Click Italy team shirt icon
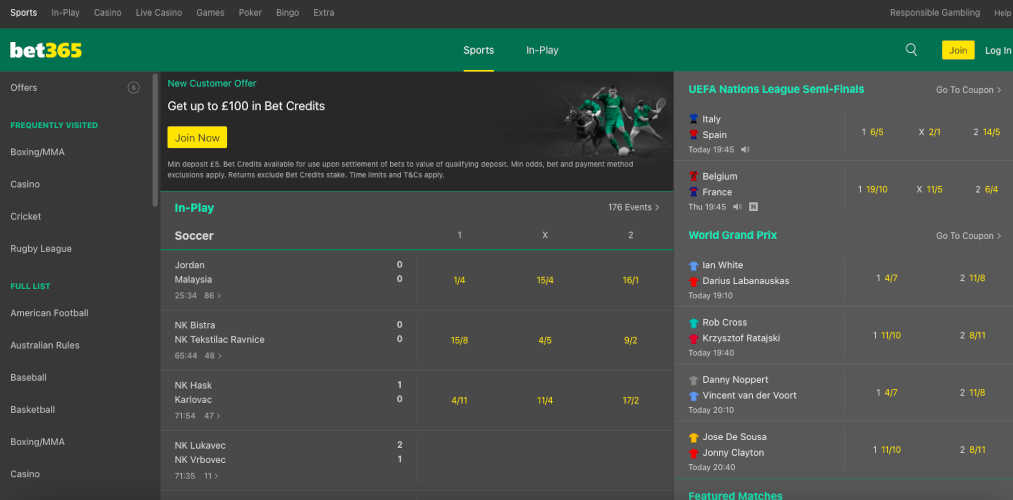Screen dimensions: 1013x500 click(x=694, y=119)
